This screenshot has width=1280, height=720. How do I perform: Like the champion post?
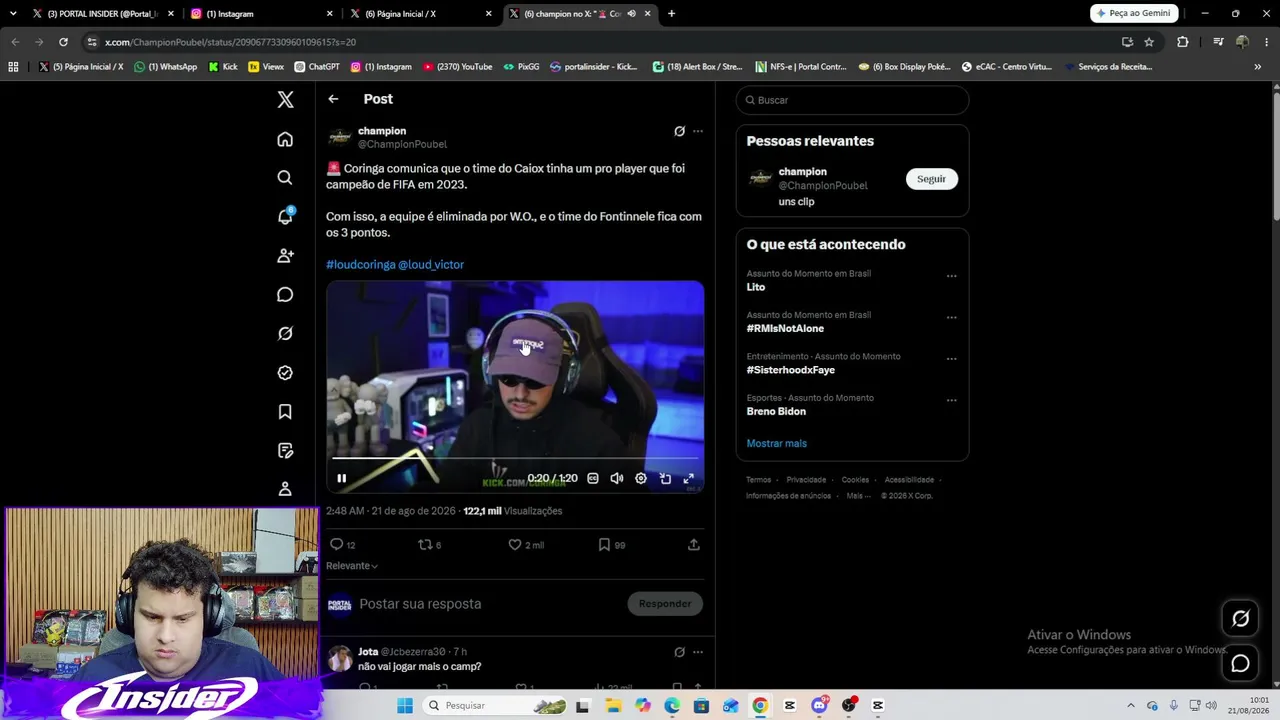coord(515,545)
